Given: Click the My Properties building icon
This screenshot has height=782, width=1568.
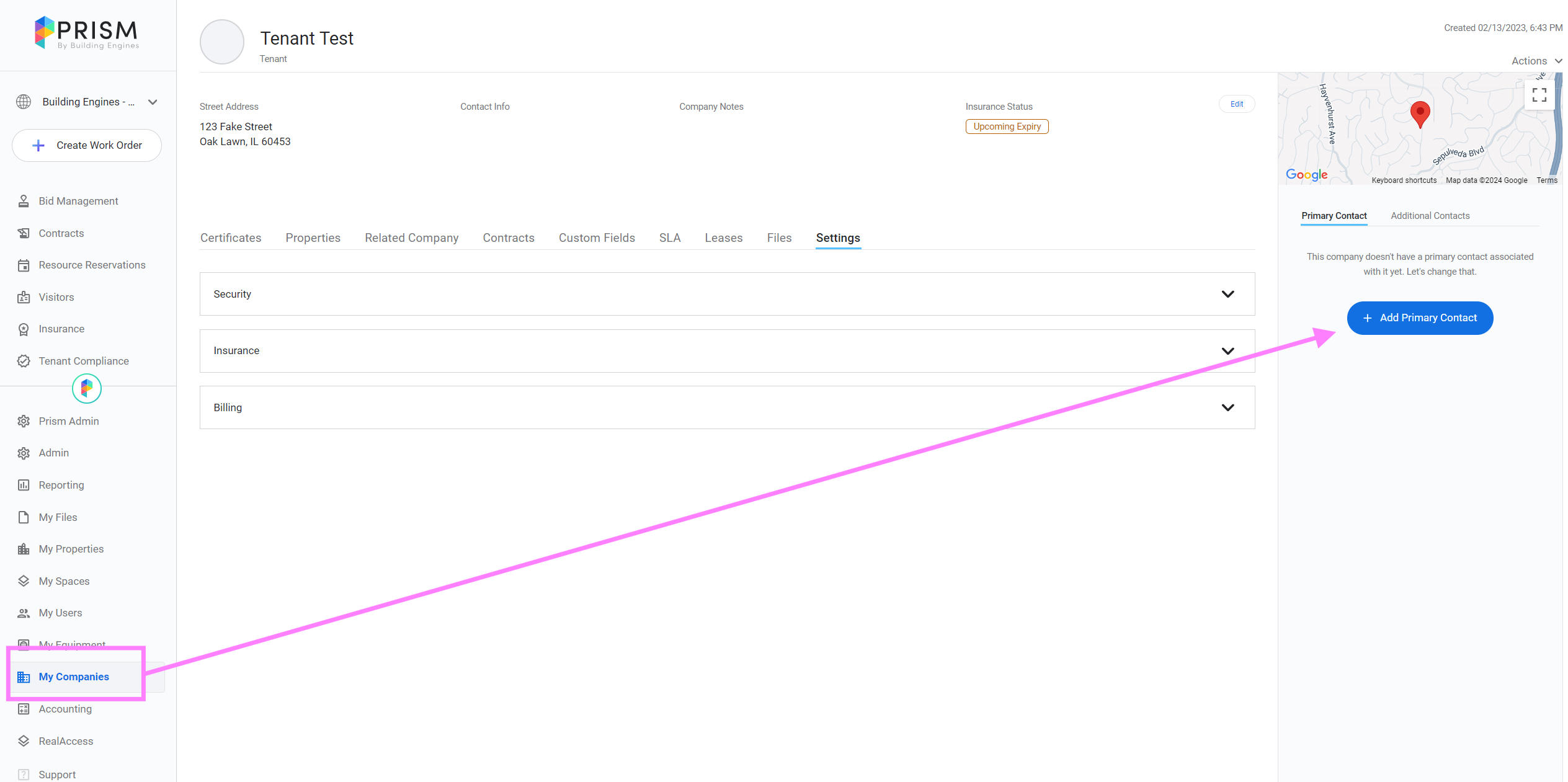Looking at the screenshot, I should [x=24, y=549].
